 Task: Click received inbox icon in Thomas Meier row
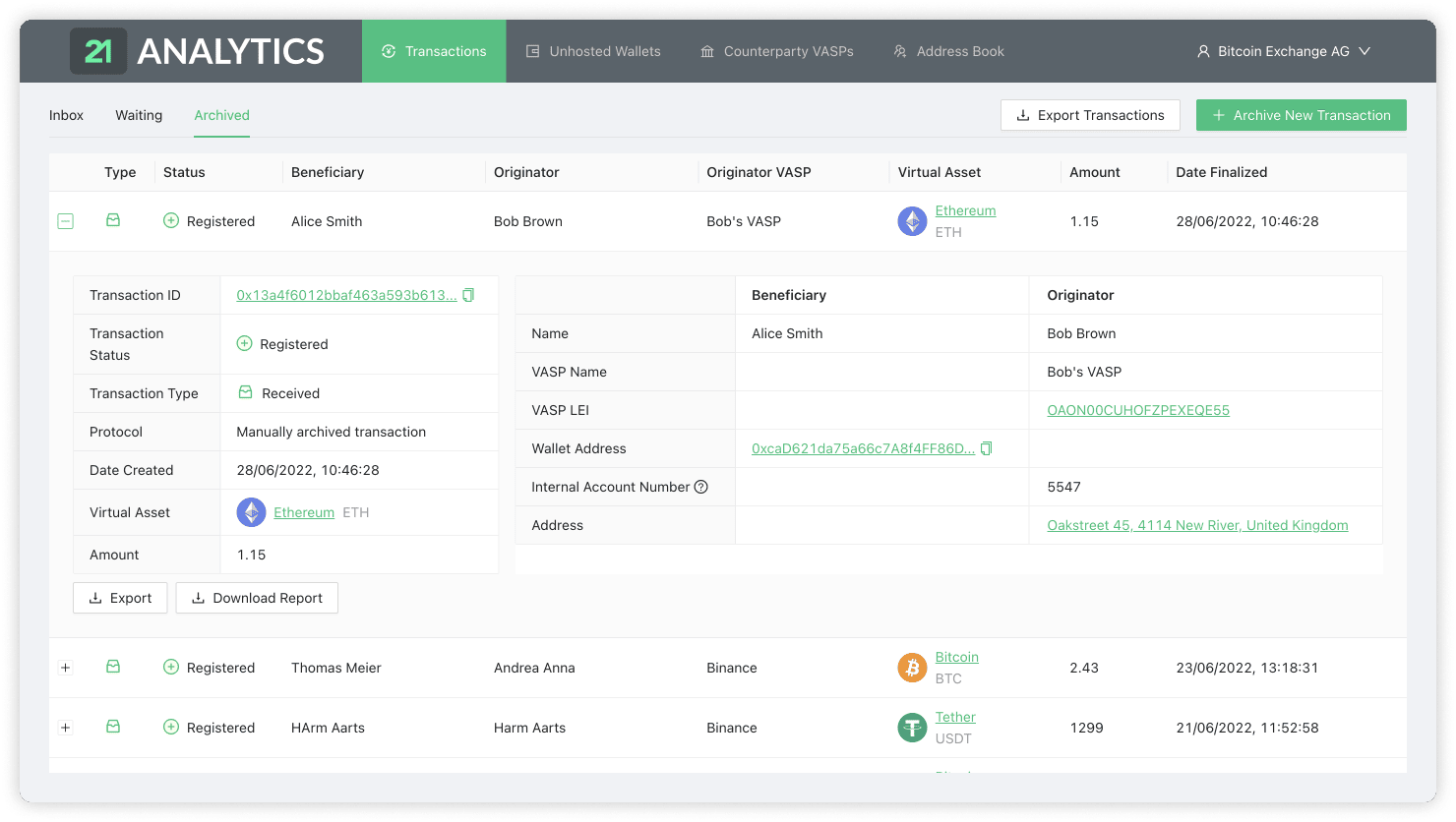[x=113, y=667]
